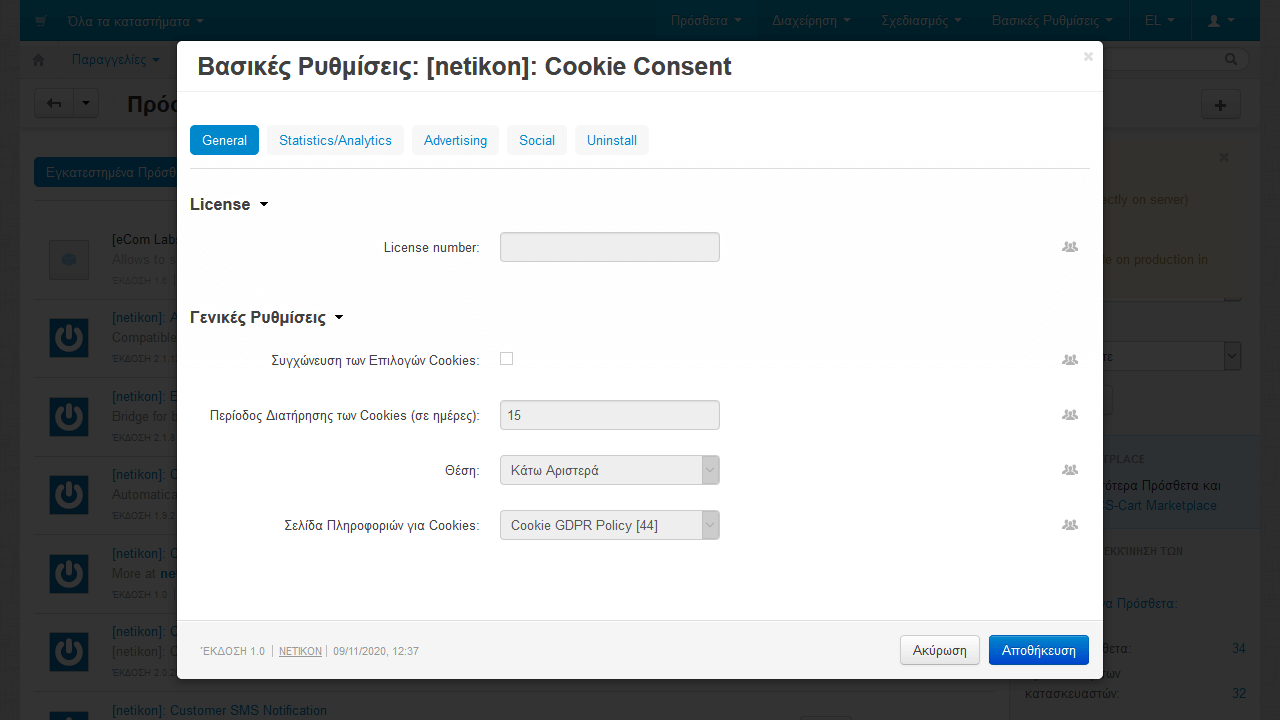1280x720 pixels.
Task: Open the Βασικές Ρυθμίσεις menu
Action: coord(1052,20)
